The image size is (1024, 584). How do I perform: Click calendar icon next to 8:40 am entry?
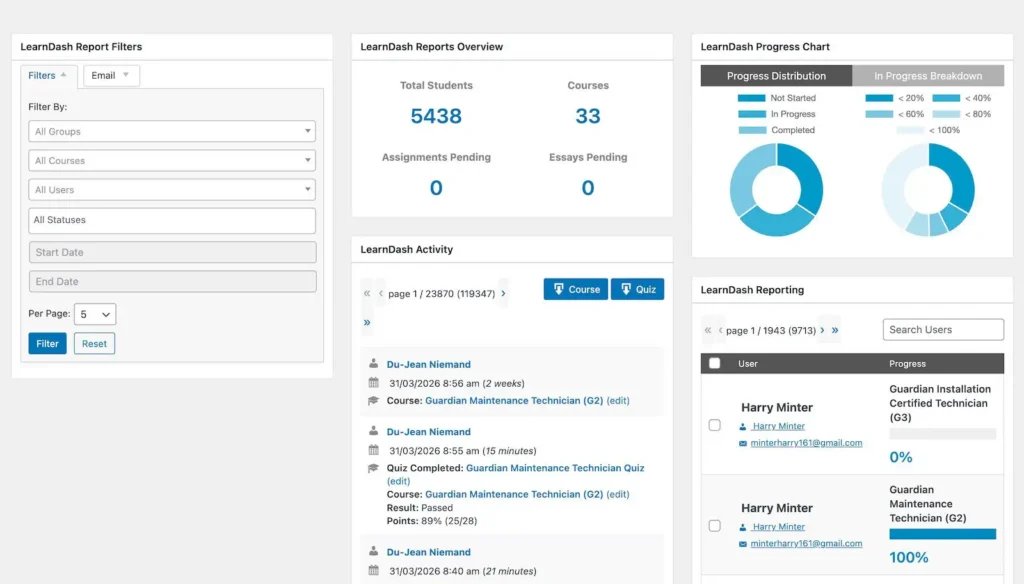[374, 570]
